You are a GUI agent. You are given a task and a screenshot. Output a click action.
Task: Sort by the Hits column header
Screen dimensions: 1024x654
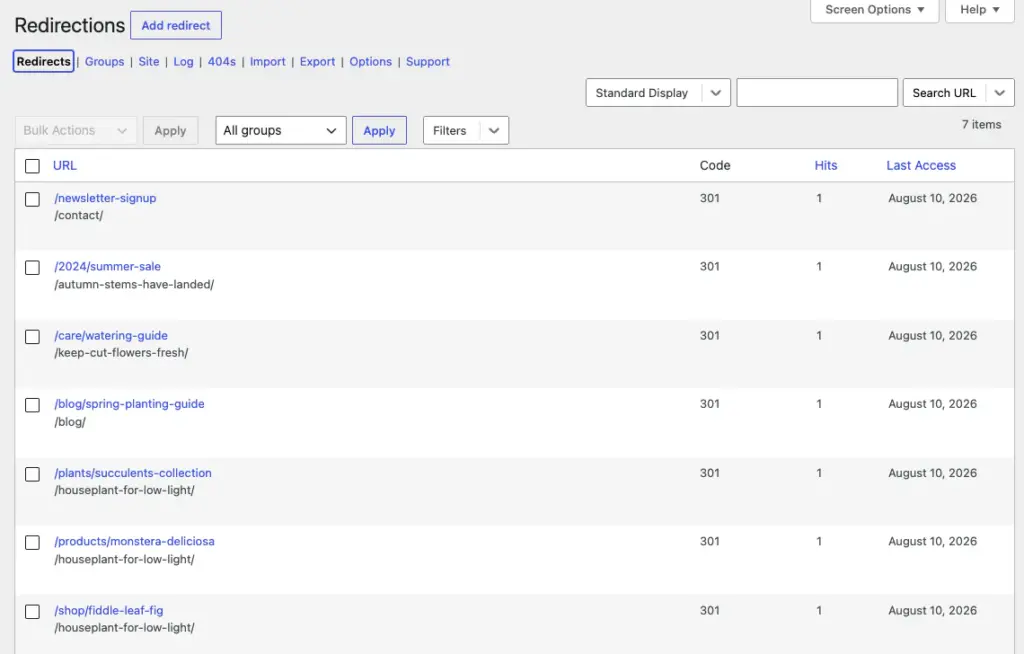pos(825,165)
